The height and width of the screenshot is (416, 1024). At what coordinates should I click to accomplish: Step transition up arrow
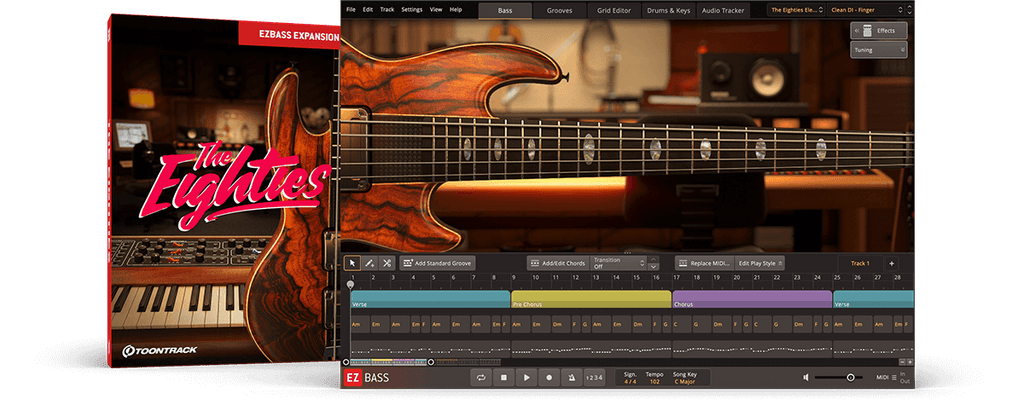click(653, 260)
